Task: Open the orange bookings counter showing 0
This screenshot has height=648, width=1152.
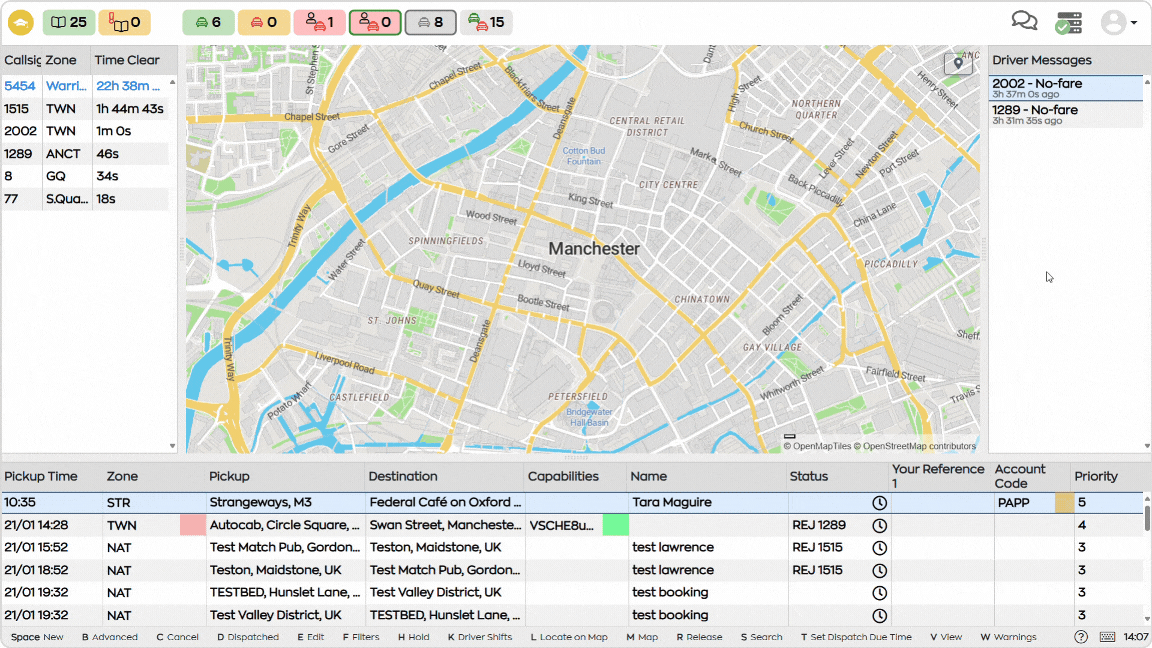Action: click(x=124, y=23)
